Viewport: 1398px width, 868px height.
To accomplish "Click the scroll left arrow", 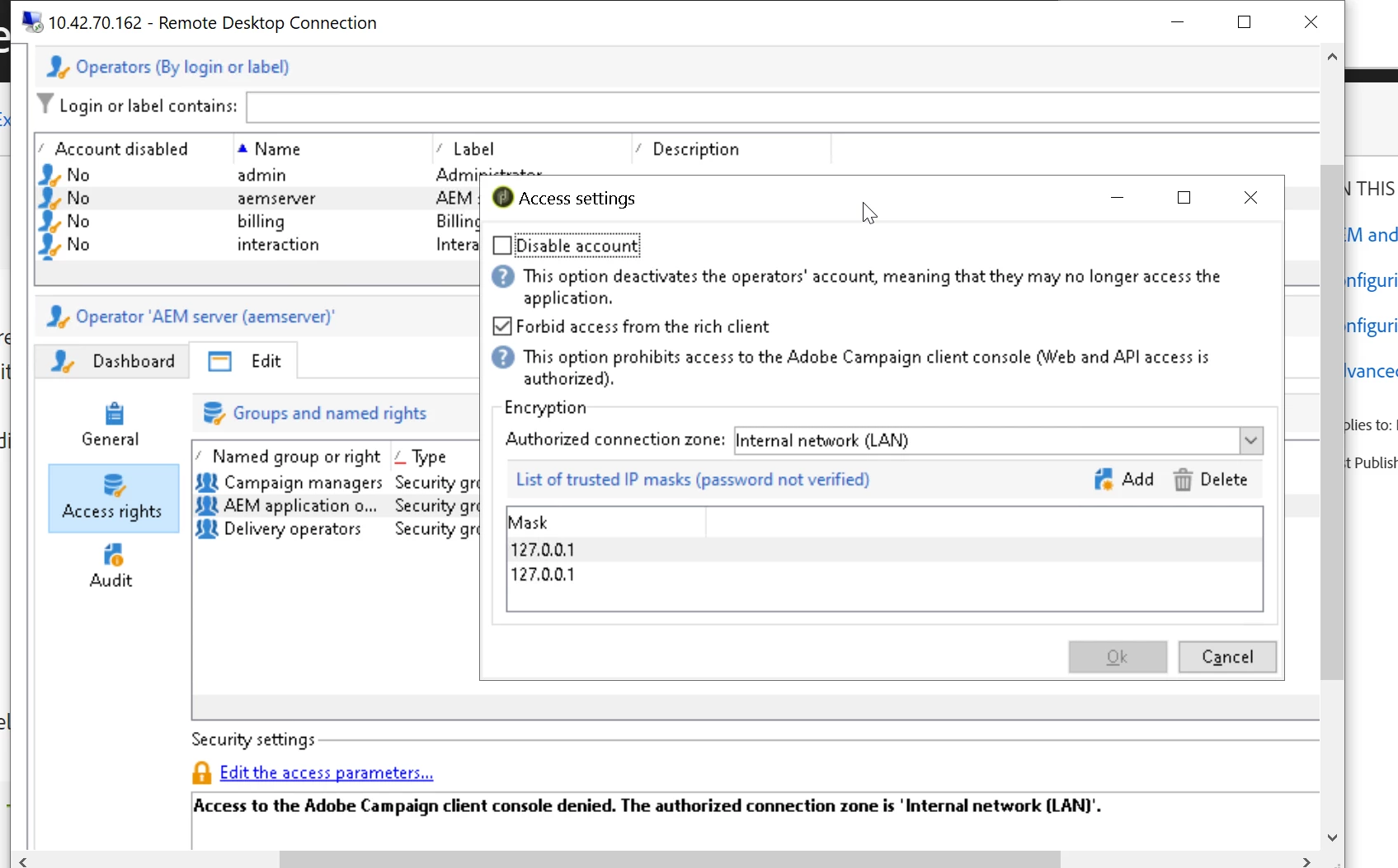I will coord(23,861).
